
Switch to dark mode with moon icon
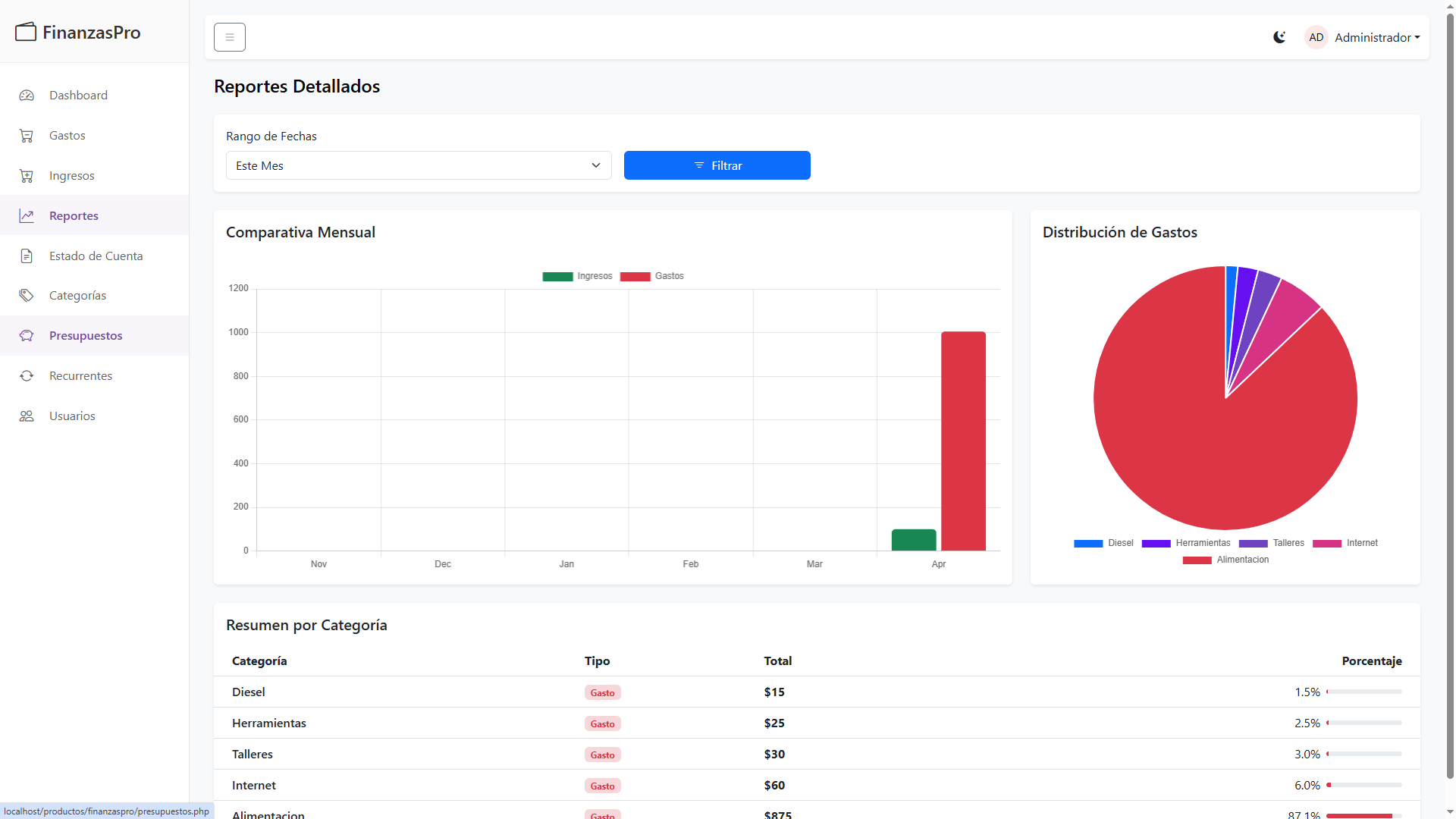click(1279, 37)
